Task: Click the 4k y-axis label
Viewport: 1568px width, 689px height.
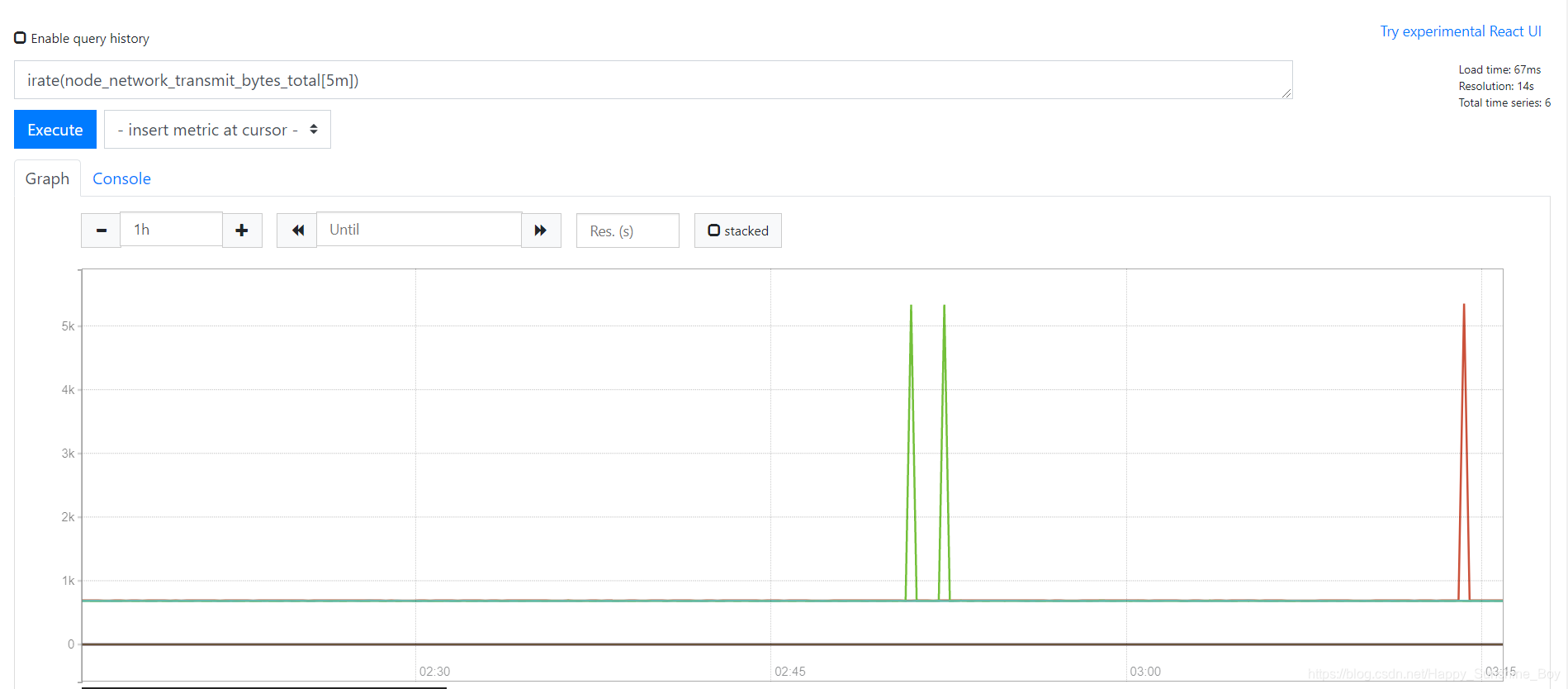Action: pyautogui.click(x=68, y=390)
